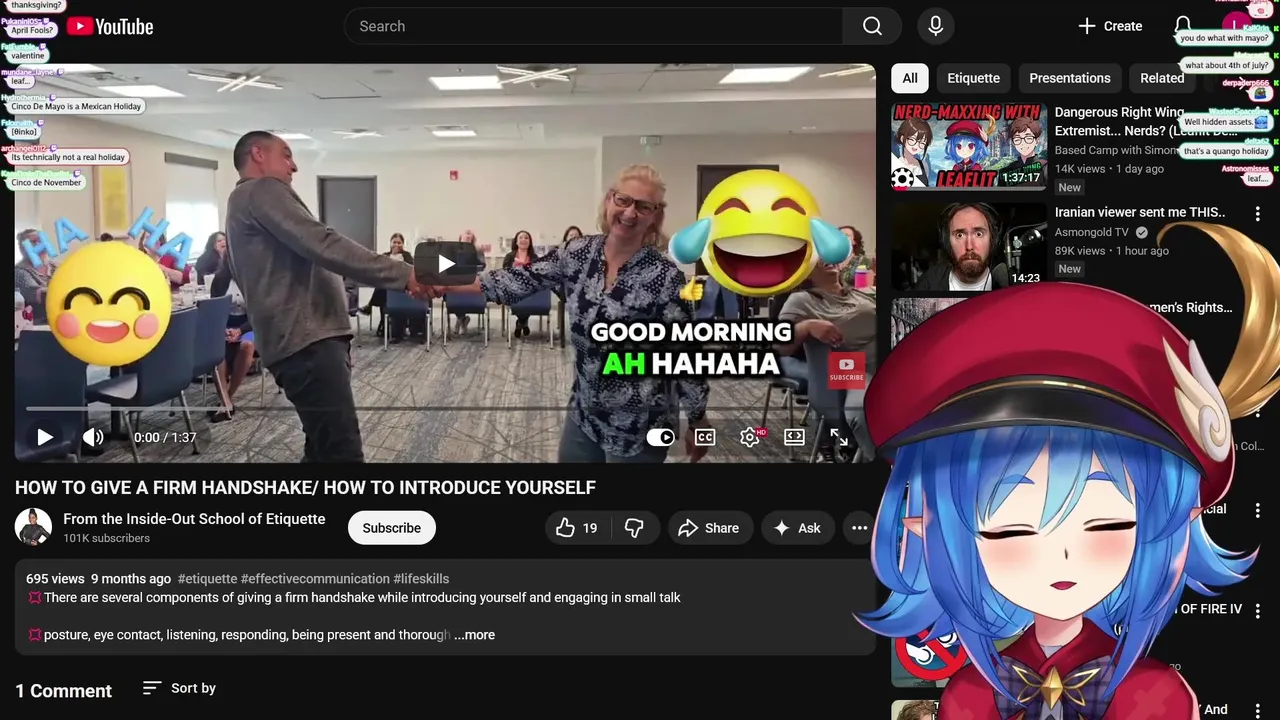Open the #etiquette hashtag
Viewport: 1280px width, 720px height.
coord(207,579)
